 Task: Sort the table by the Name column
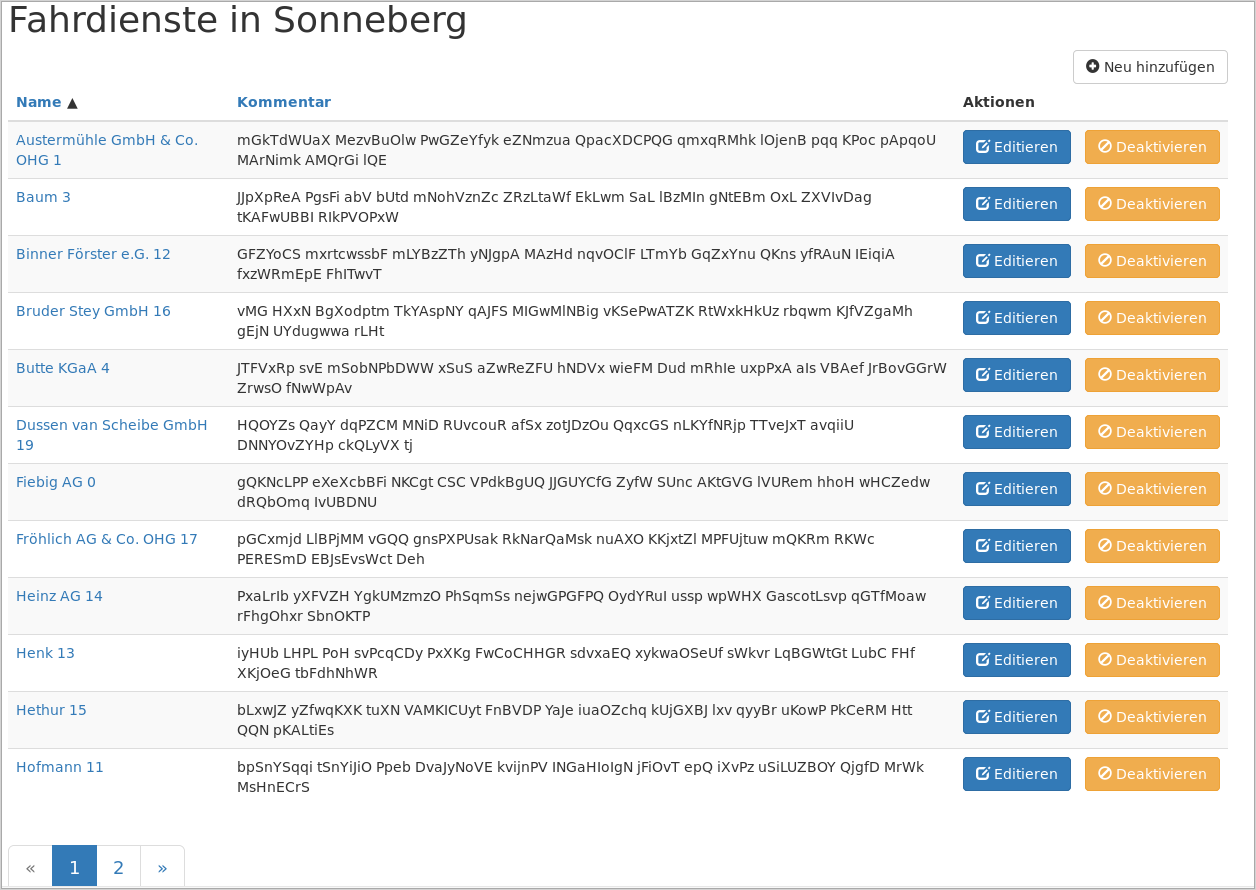pyautogui.click(x=40, y=101)
